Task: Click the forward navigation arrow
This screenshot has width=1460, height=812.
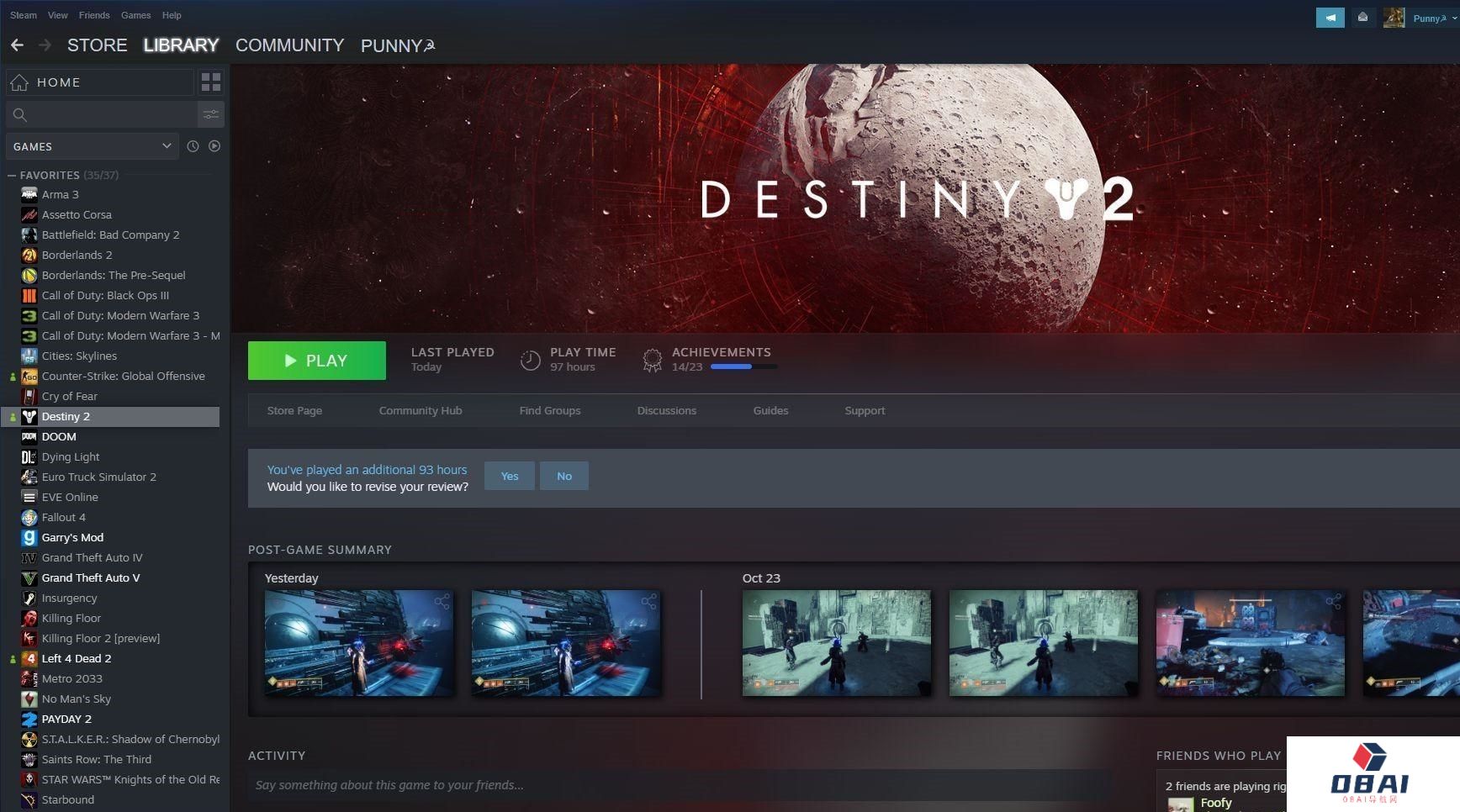Action: tap(45, 45)
